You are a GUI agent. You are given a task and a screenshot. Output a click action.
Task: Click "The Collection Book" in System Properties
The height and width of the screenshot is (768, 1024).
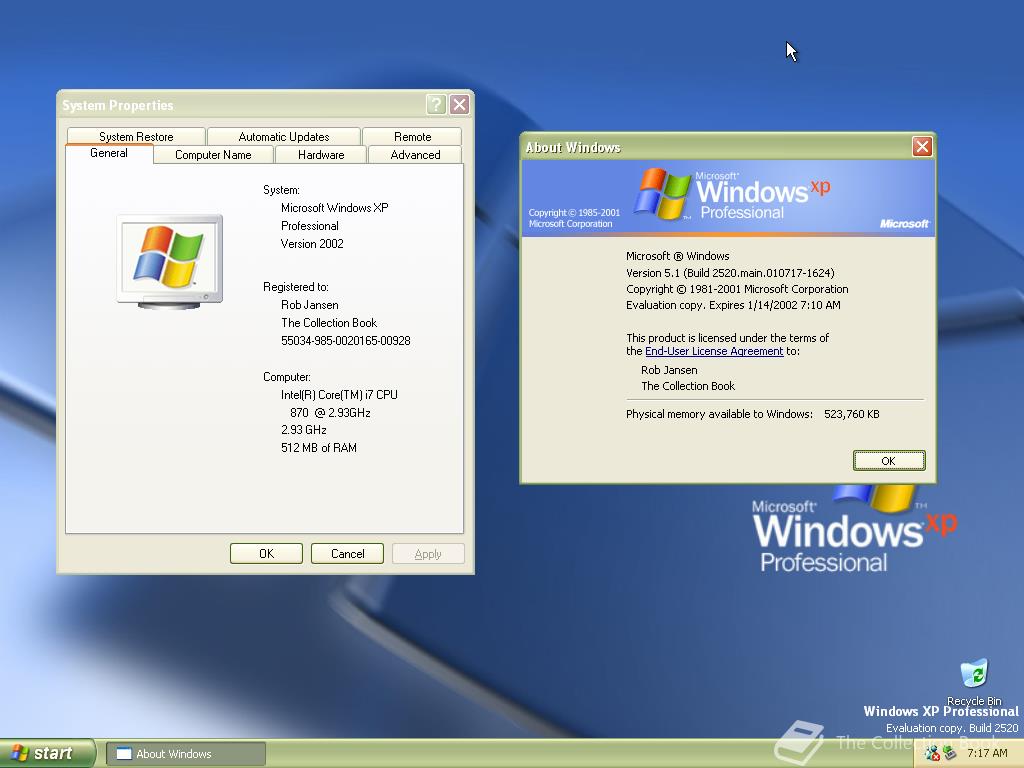[x=329, y=323]
